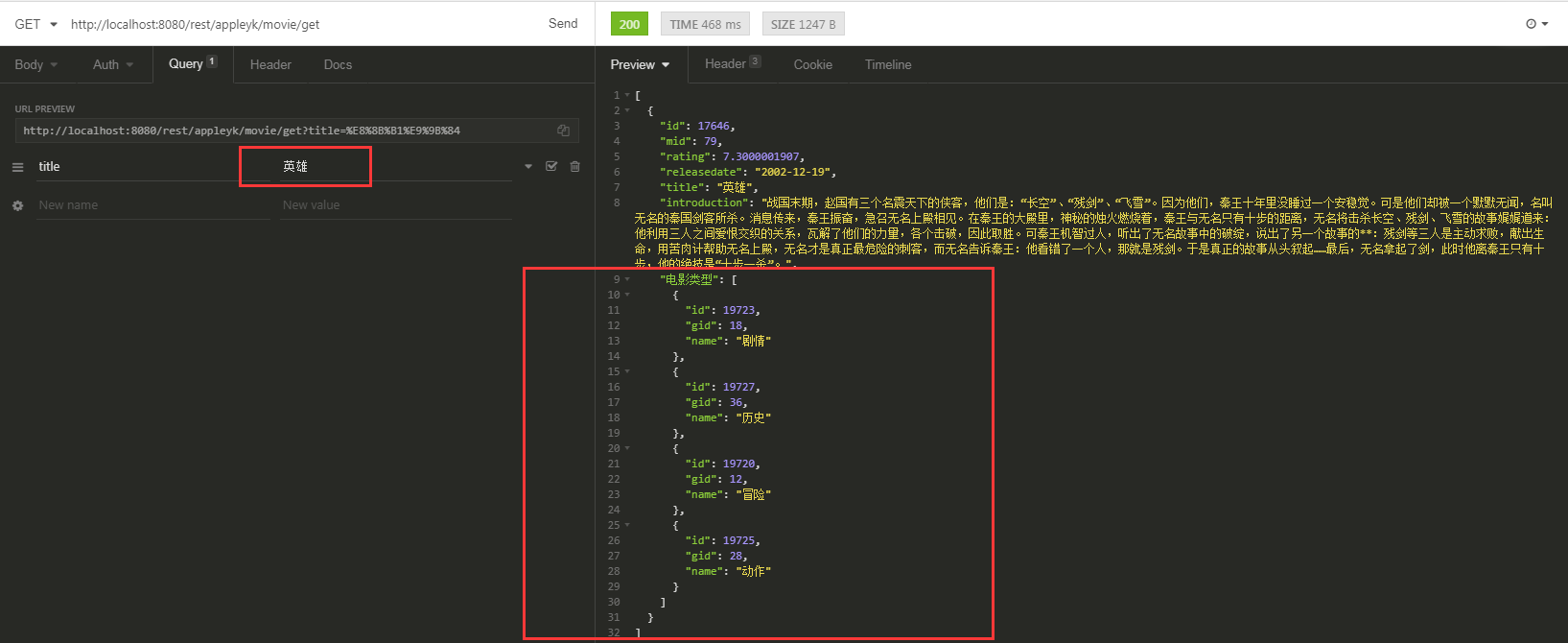The image size is (1568, 643).
Task: Delete the title query parameter
Action: pos(575,166)
